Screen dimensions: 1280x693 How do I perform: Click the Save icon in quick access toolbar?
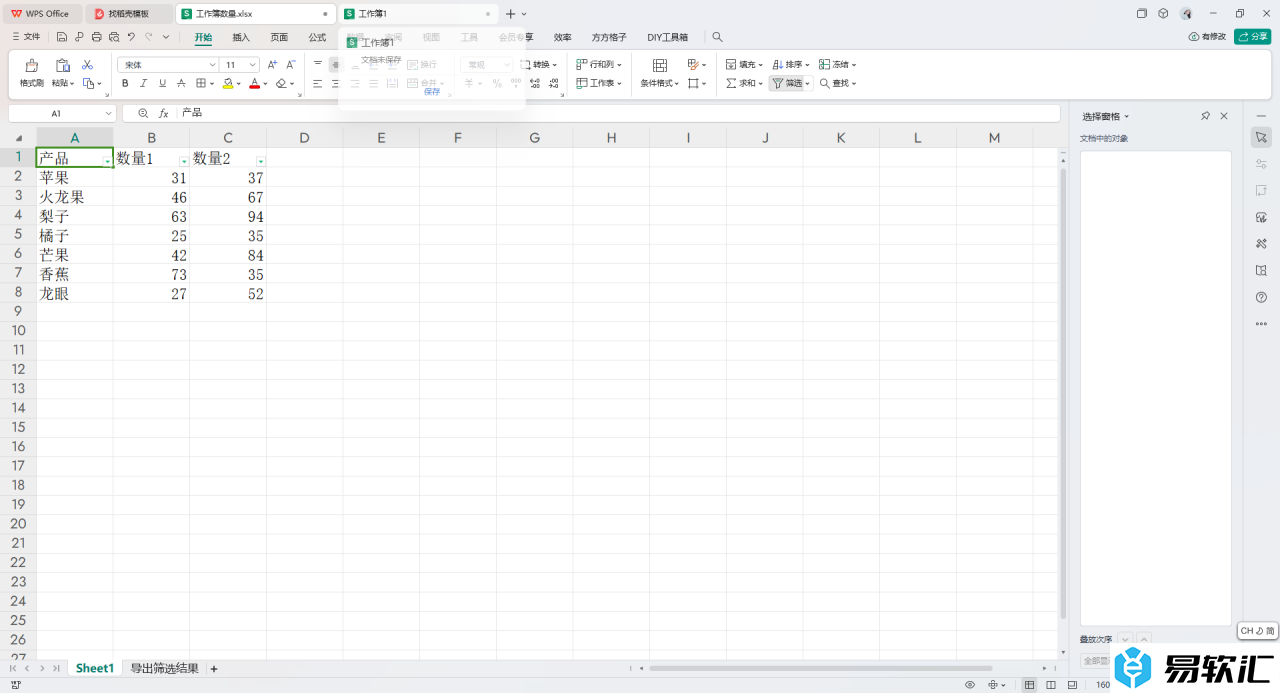(x=62, y=37)
